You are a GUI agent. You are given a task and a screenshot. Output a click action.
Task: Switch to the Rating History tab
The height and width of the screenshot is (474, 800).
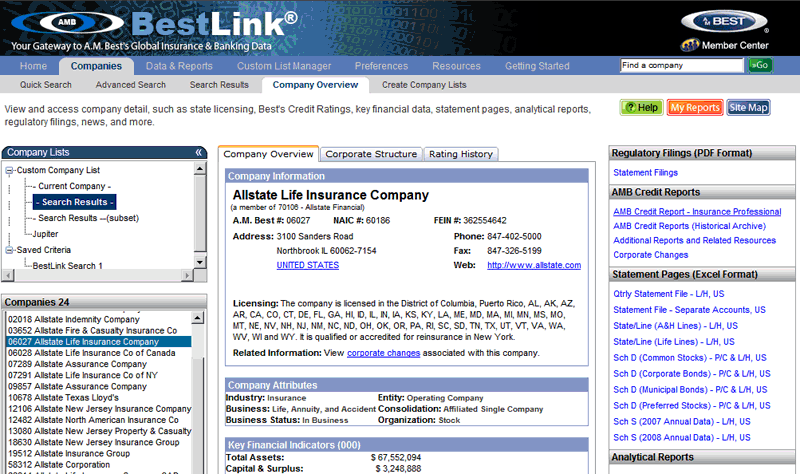pyautogui.click(x=460, y=154)
